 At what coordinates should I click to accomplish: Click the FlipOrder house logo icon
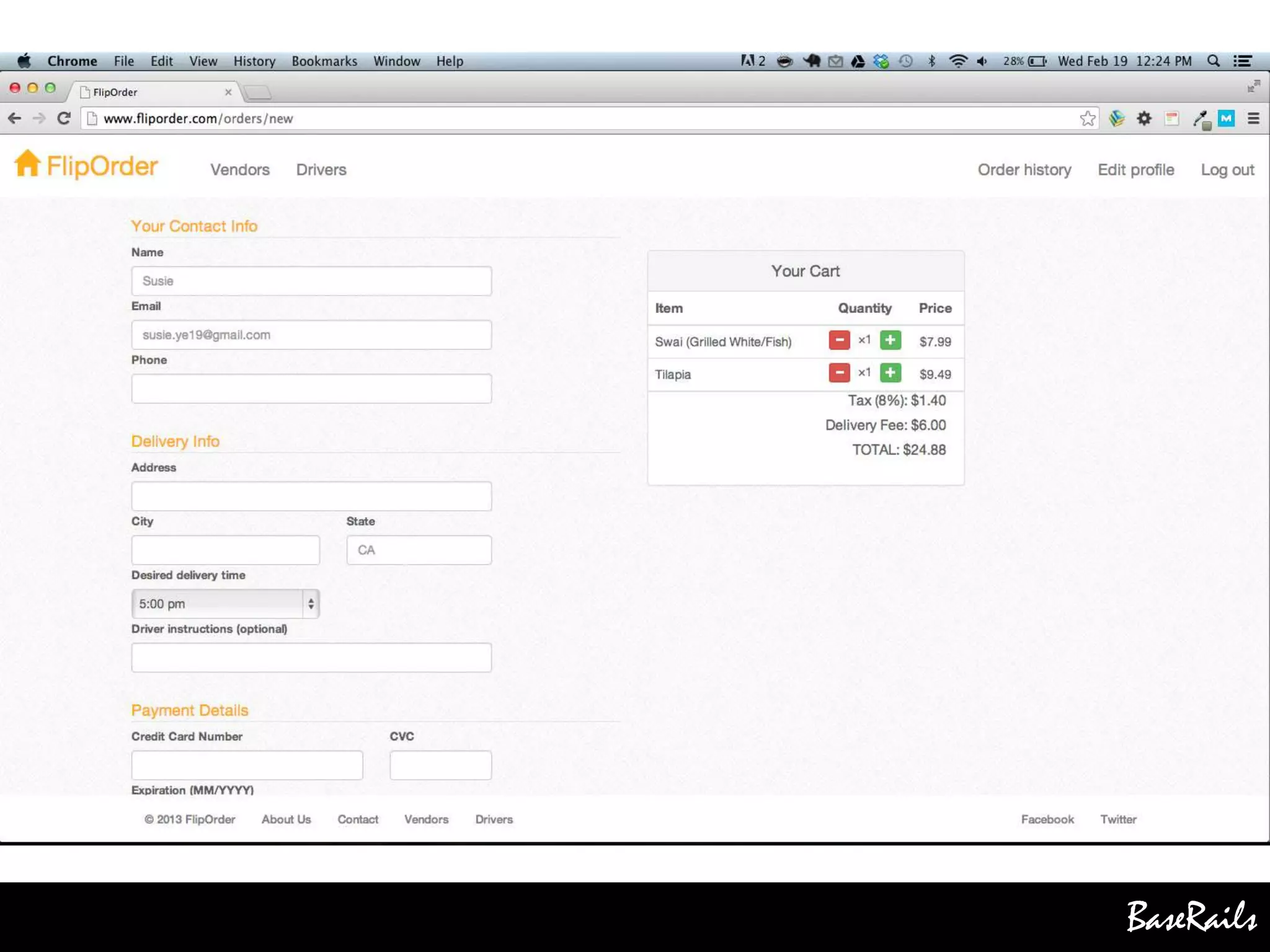pyautogui.click(x=27, y=164)
